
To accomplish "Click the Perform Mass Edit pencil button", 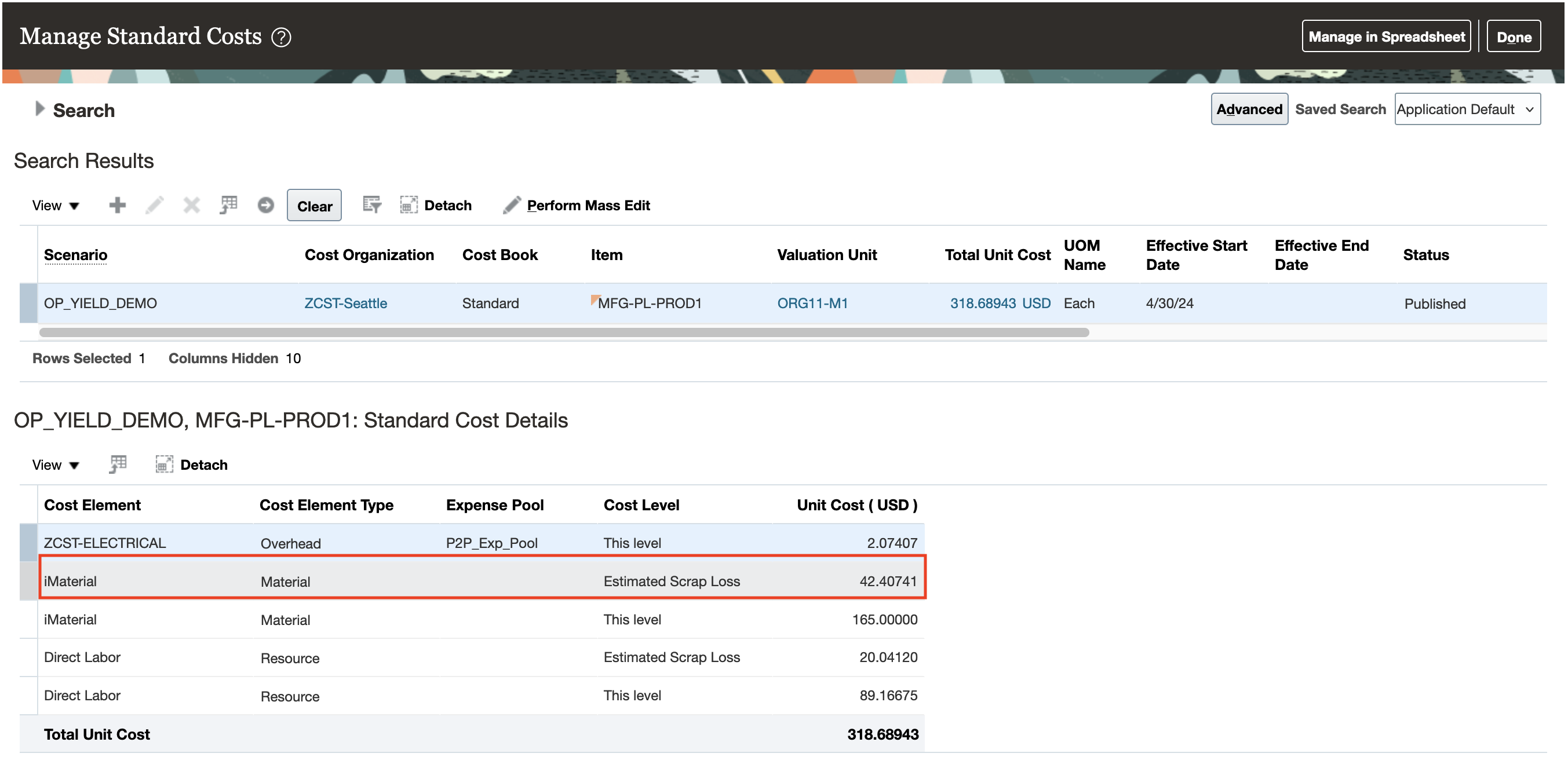I will pyautogui.click(x=577, y=206).
